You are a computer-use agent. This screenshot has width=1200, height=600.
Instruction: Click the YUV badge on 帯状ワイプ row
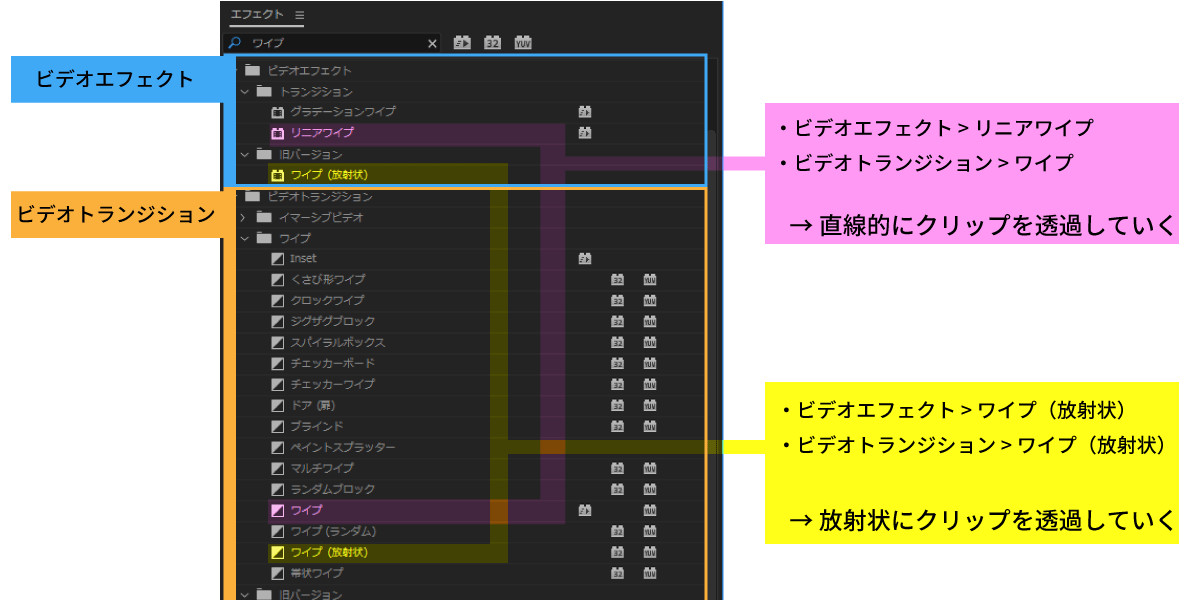tap(650, 574)
